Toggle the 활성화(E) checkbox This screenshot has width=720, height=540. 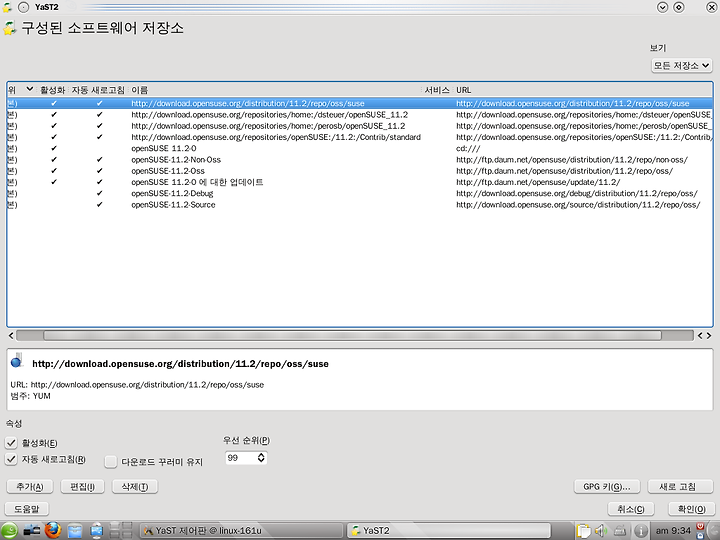(11, 443)
